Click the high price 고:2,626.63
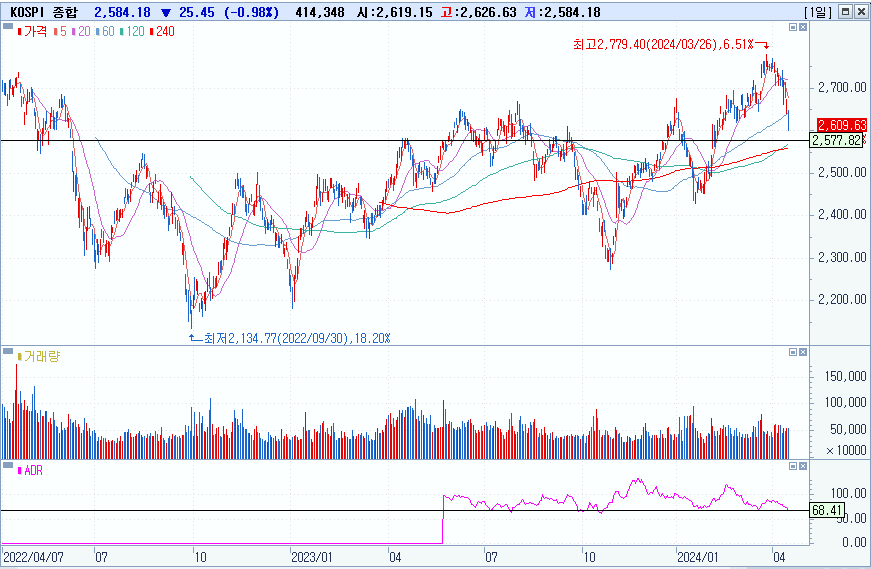Image resolution: width=871 pixels, height=569 pixels. coord(478,12)
